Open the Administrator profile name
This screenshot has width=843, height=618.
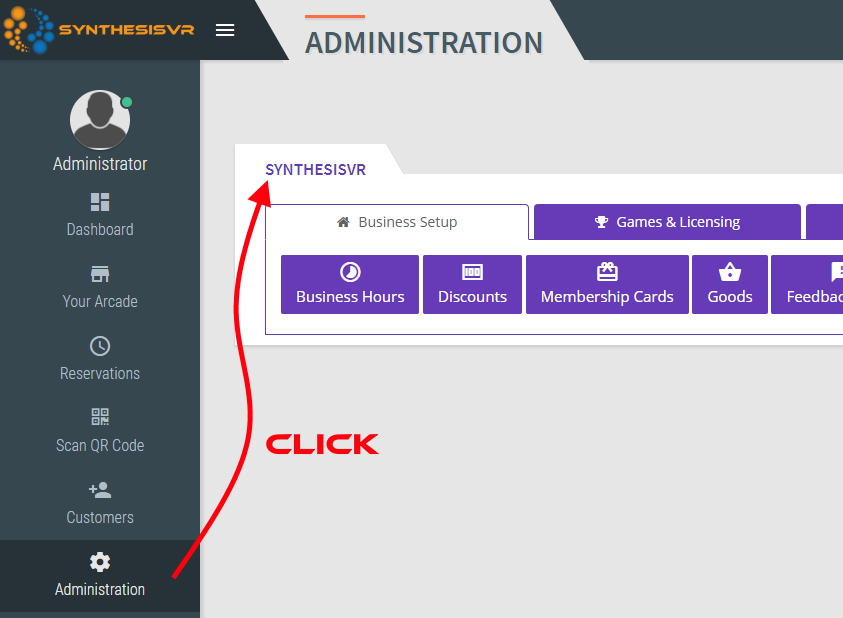pyautogui.click(x=100, y=164)
